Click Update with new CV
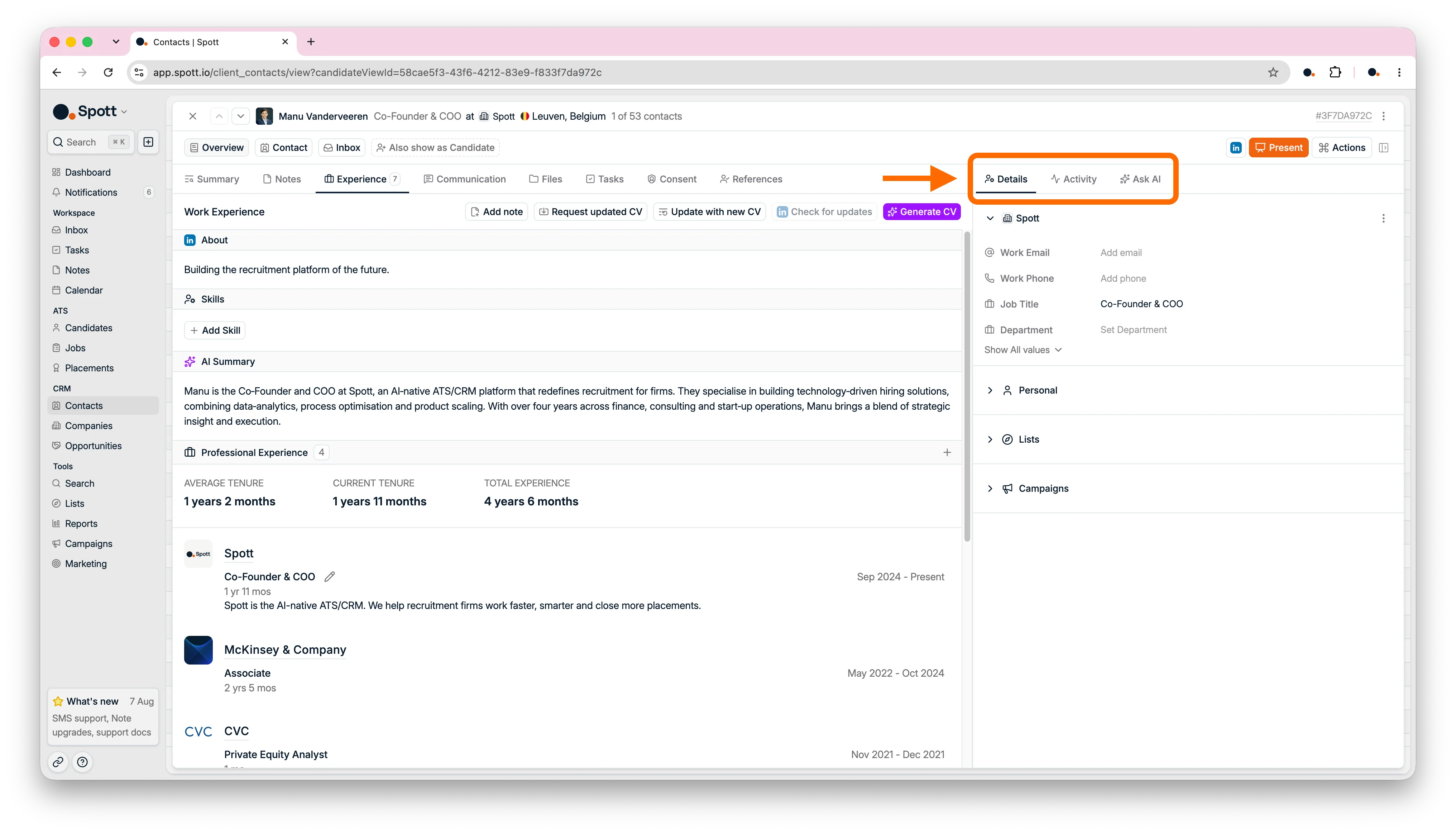Viewport: 1456px width, 833px height. click(x=709, y=212)
